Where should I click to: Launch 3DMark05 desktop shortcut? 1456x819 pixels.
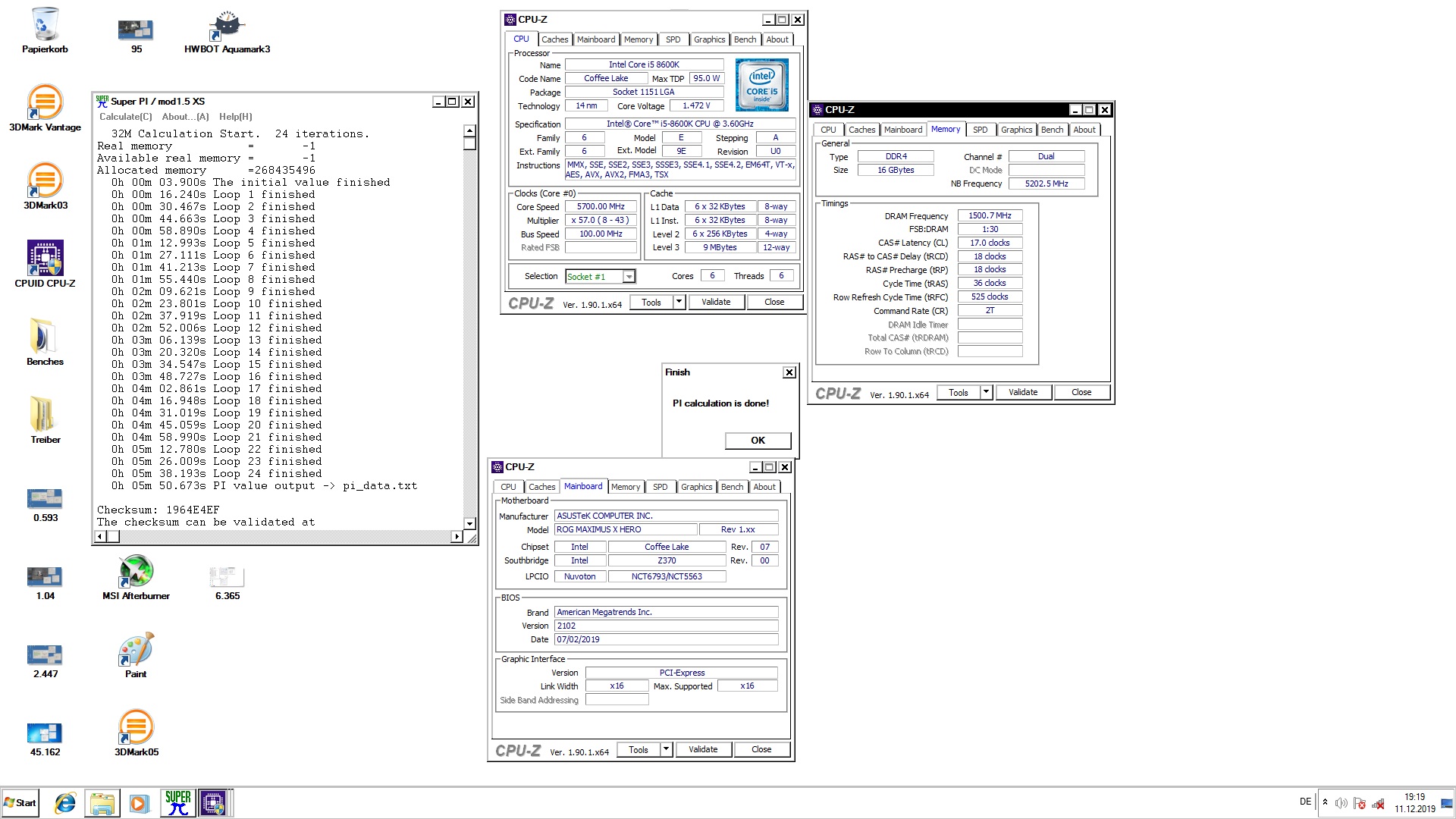(136, 734)
